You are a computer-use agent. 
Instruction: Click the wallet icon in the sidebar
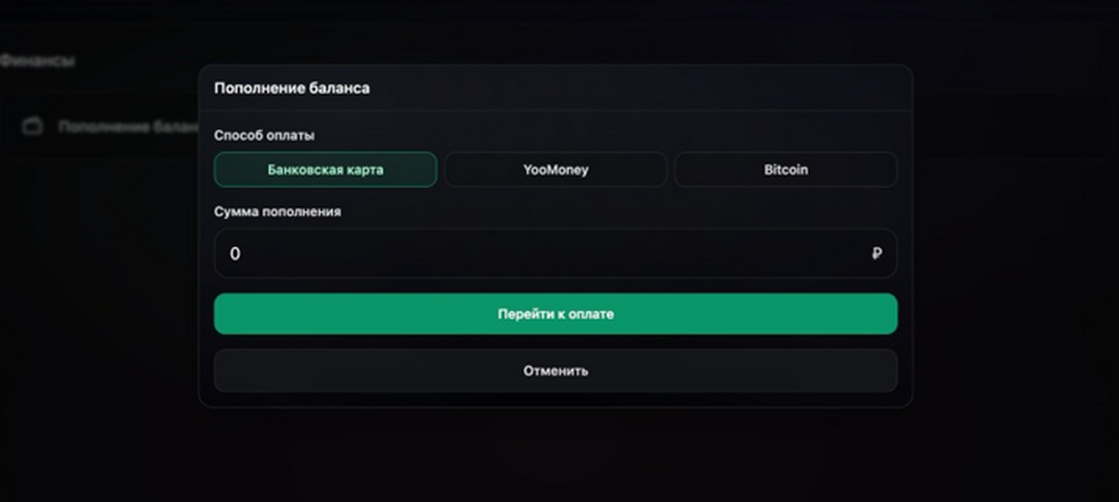[33, 127]
